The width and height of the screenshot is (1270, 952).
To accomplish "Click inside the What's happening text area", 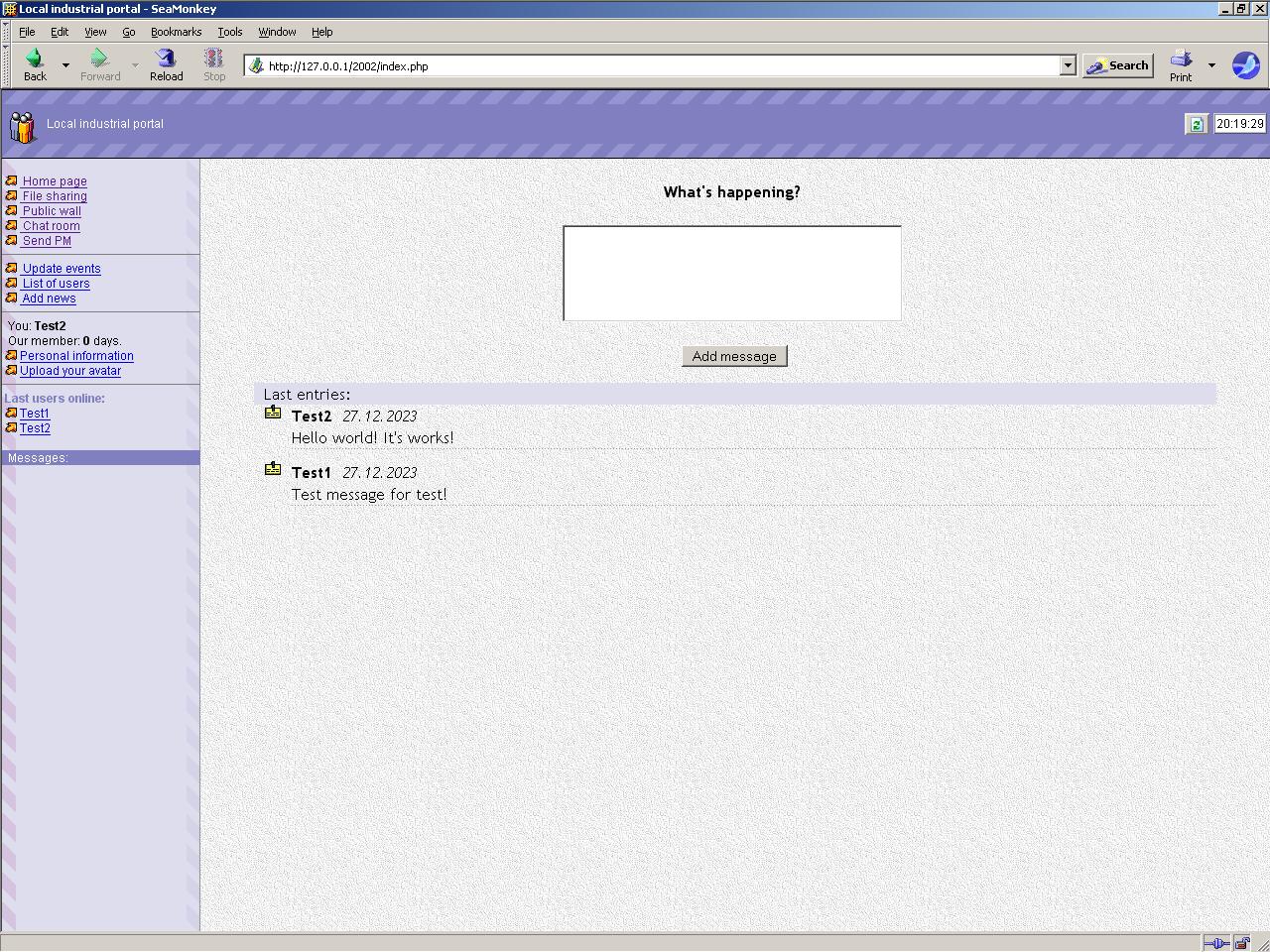I will [x=732, y=273].
